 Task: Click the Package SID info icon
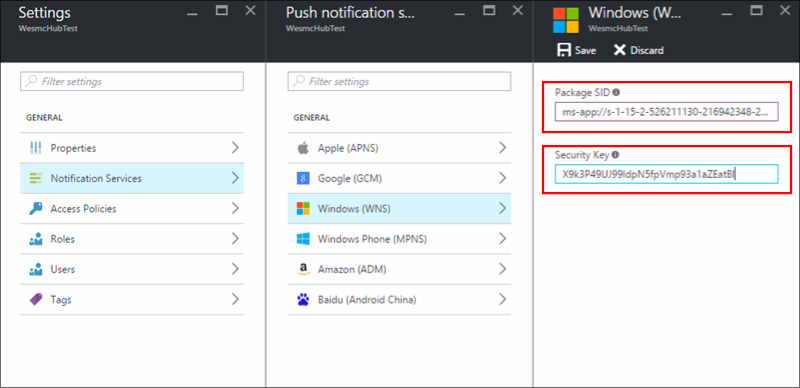(616, 92)
